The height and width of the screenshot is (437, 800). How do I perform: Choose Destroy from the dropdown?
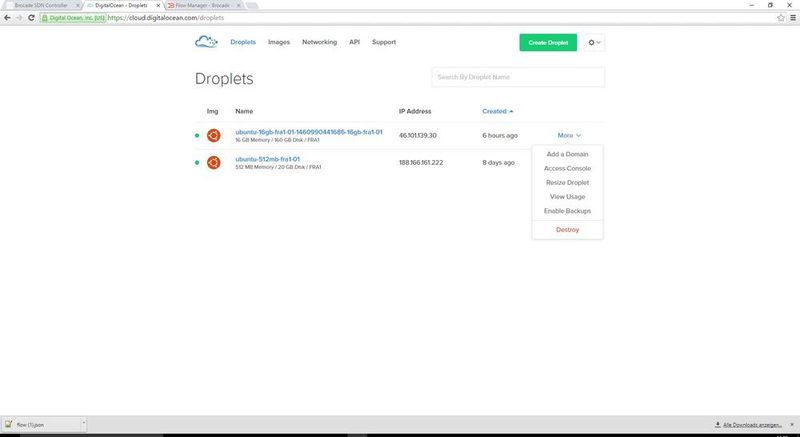[567, 230]
